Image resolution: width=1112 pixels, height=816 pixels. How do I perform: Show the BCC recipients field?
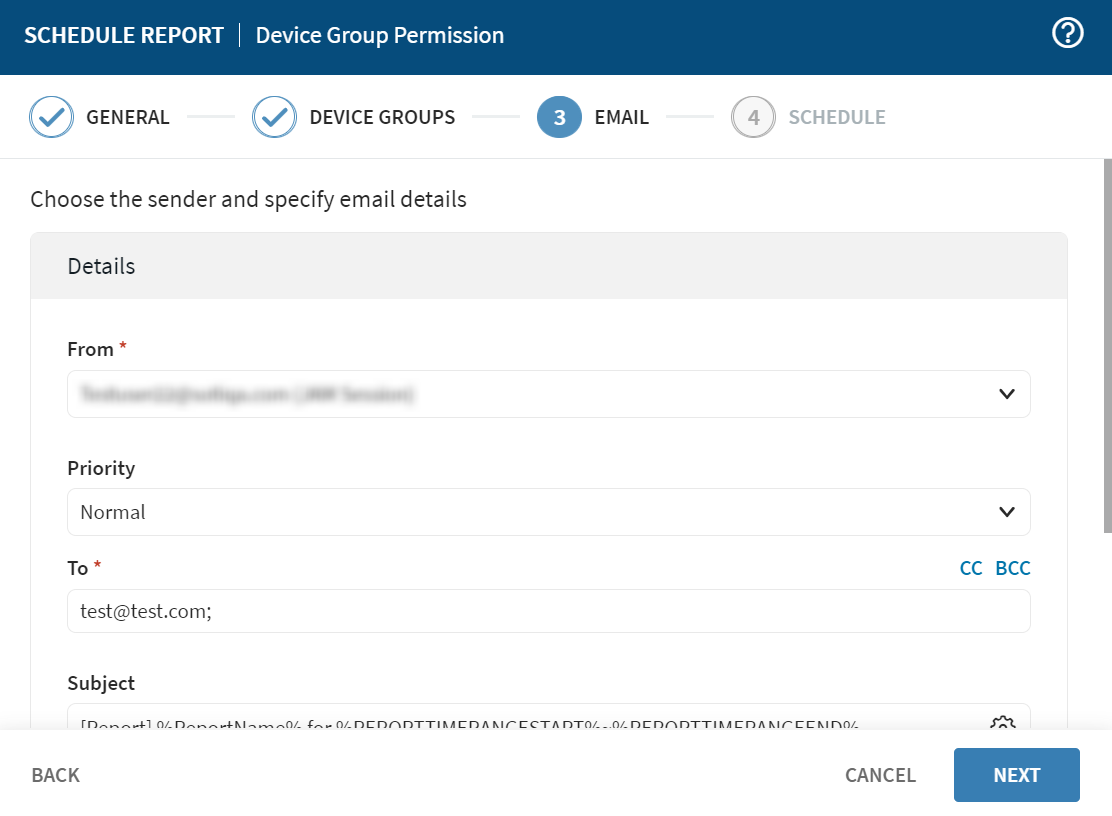(1012, 568)
